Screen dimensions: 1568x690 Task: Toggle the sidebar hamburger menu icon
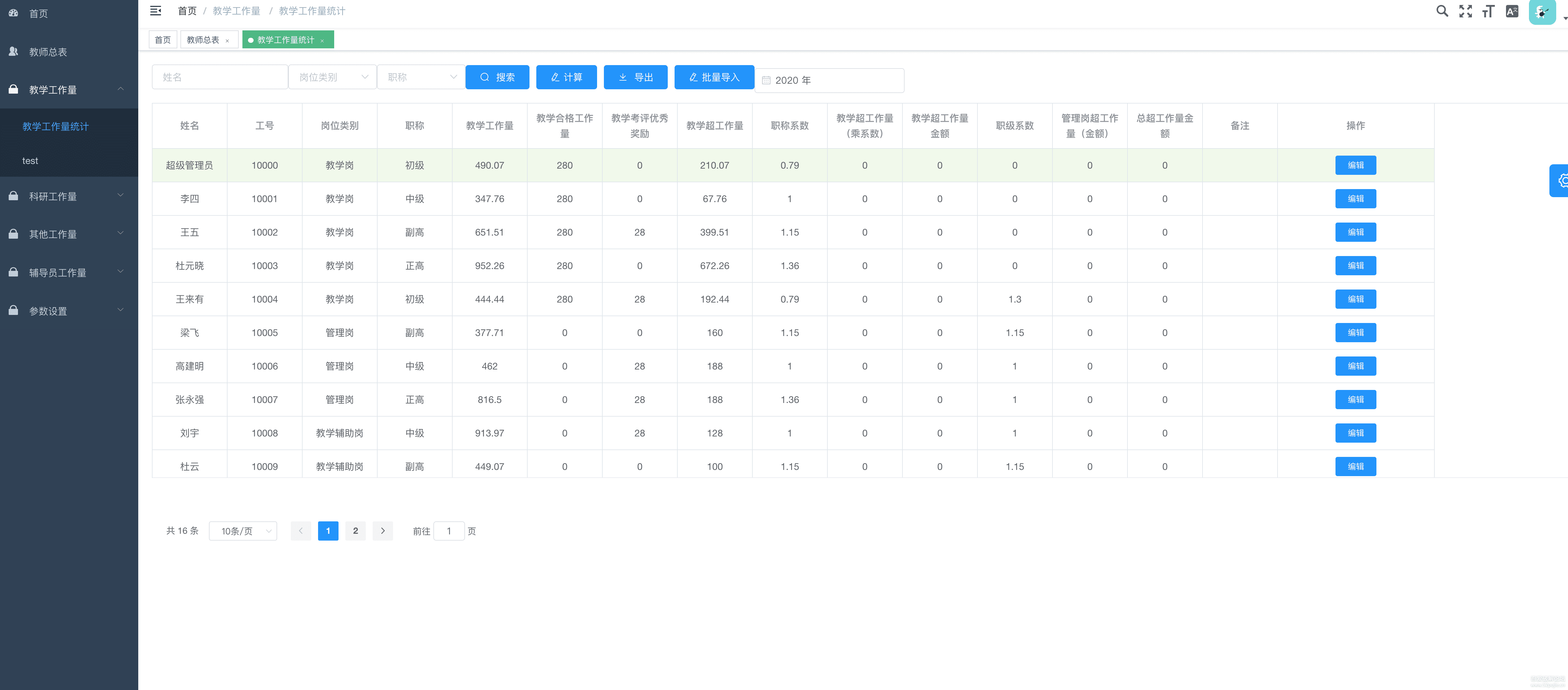tap(155, 10)
